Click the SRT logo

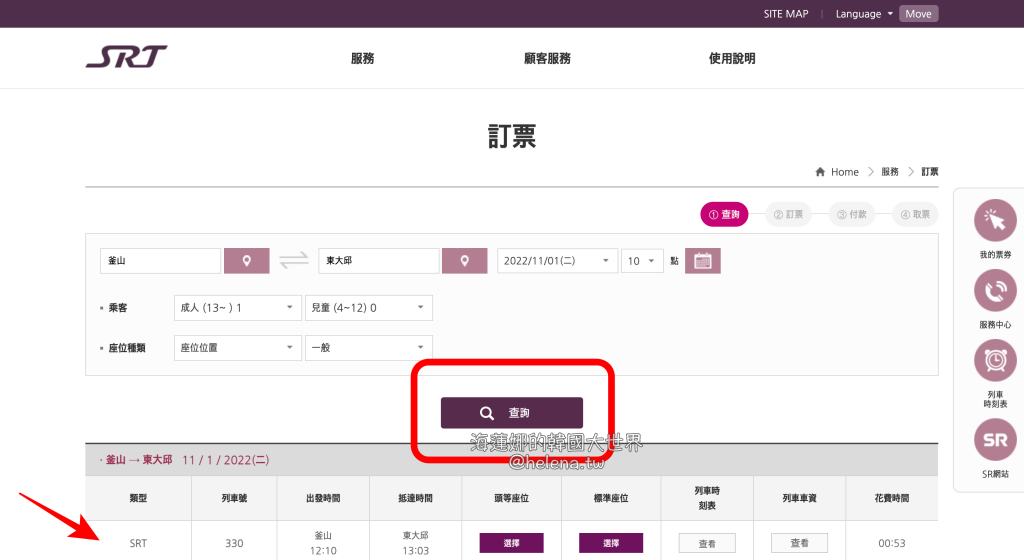126,57
